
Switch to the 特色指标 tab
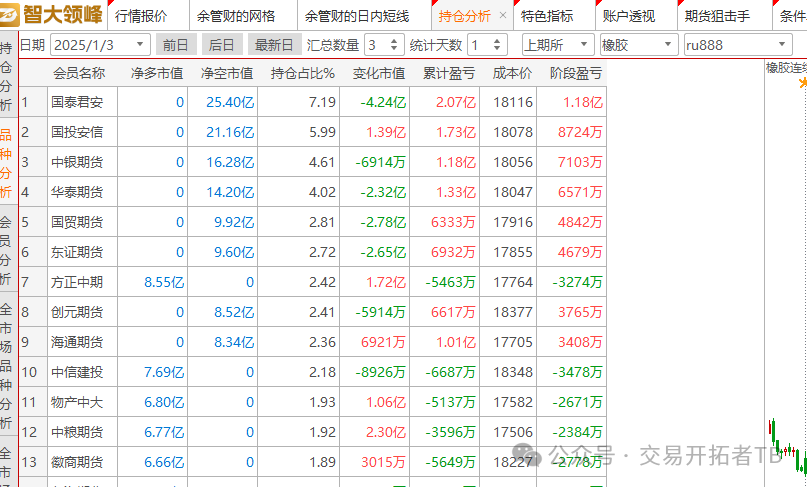pos(547,16)
